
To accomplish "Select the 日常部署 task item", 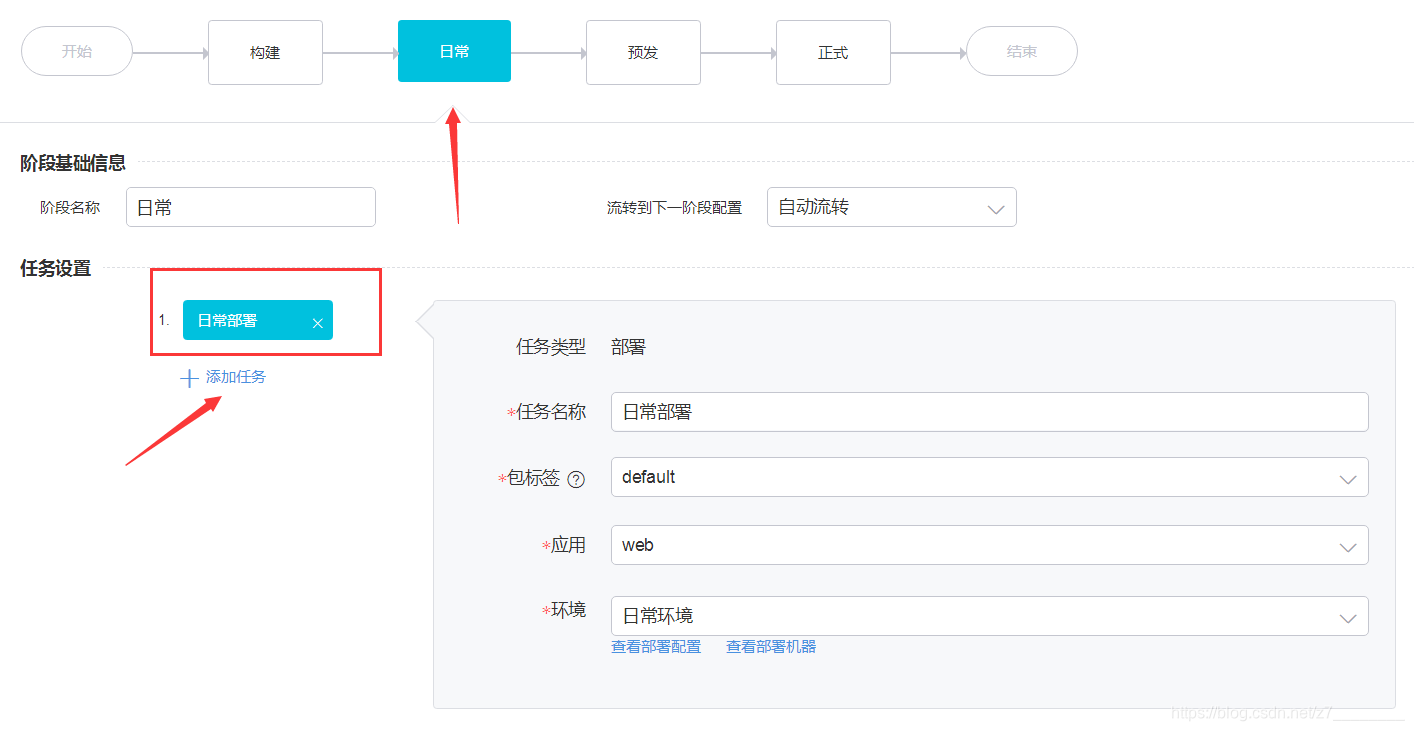I will point(257,320).
